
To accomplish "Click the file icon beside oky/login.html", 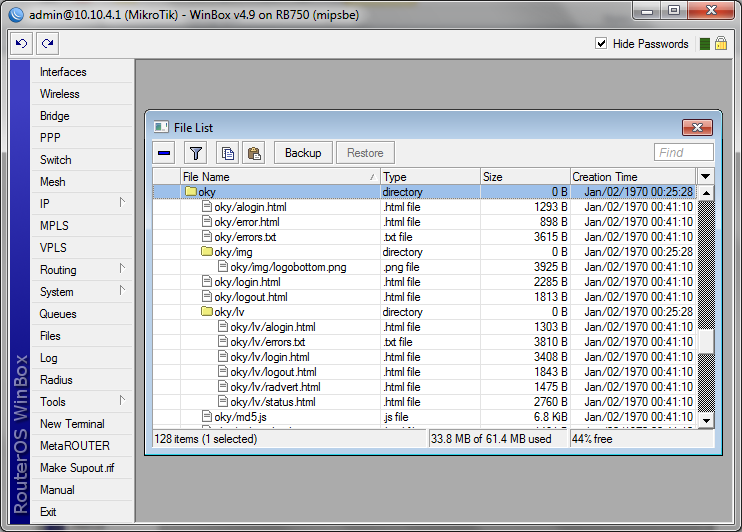I will tap(207, 282).
